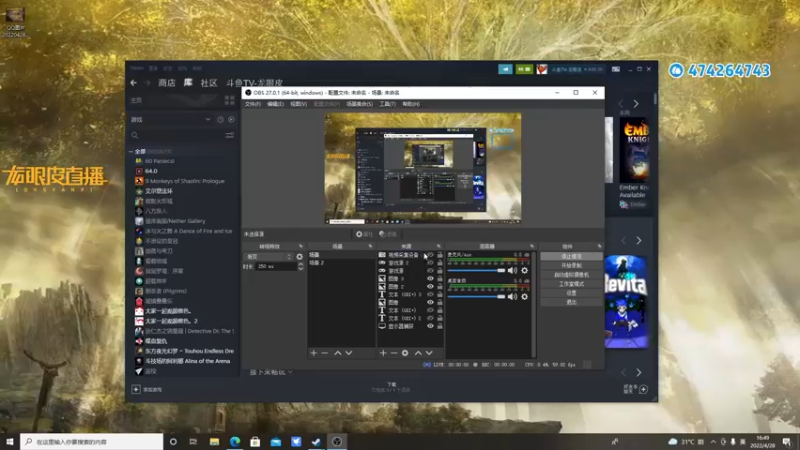Click the green Steam friends button
Viewport: 800px width, 450px height.
pyautogui.click(x=524, y=69)
